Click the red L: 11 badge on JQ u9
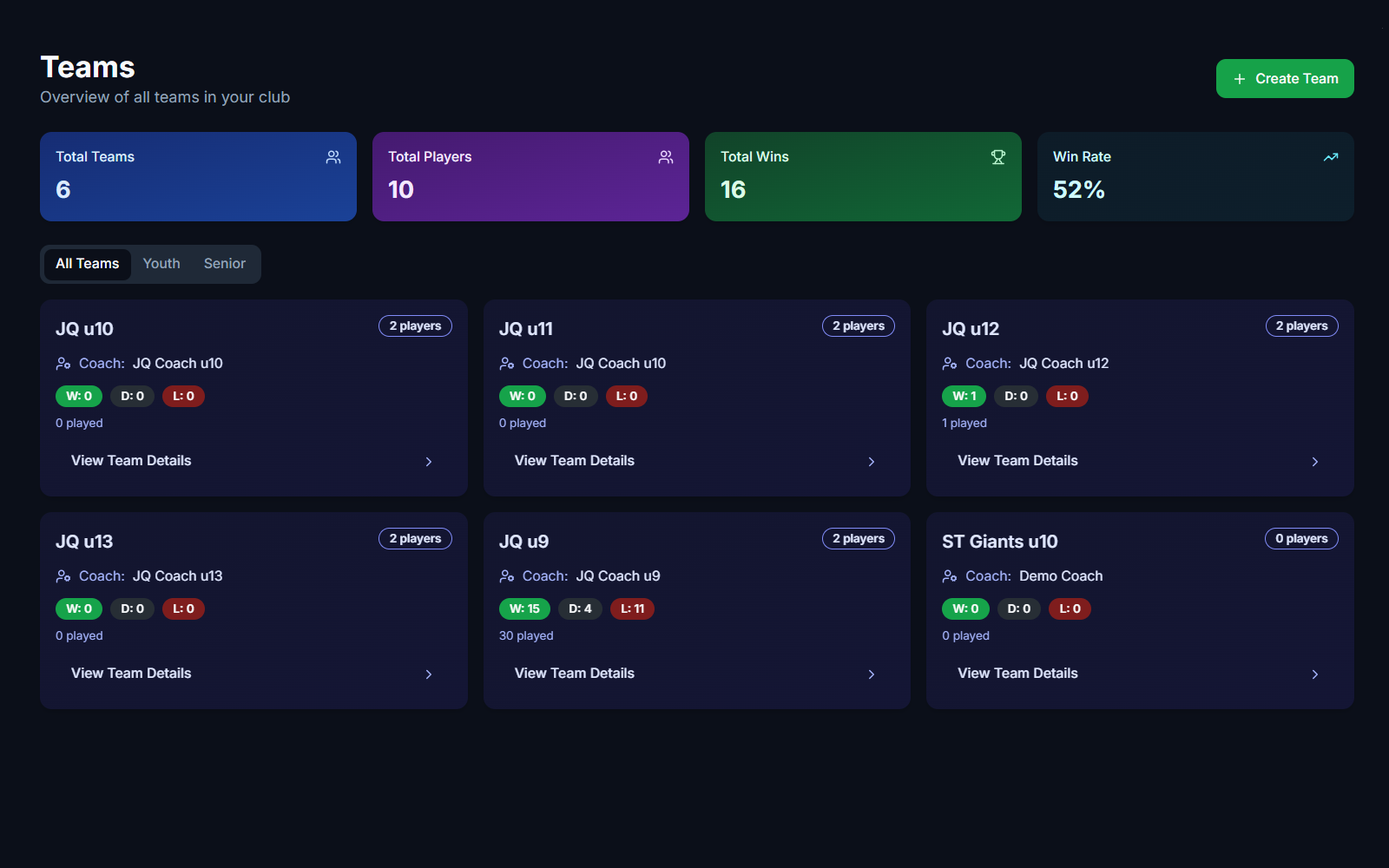Viewport: 1389px width, 868px height. (x=632, y=609)
